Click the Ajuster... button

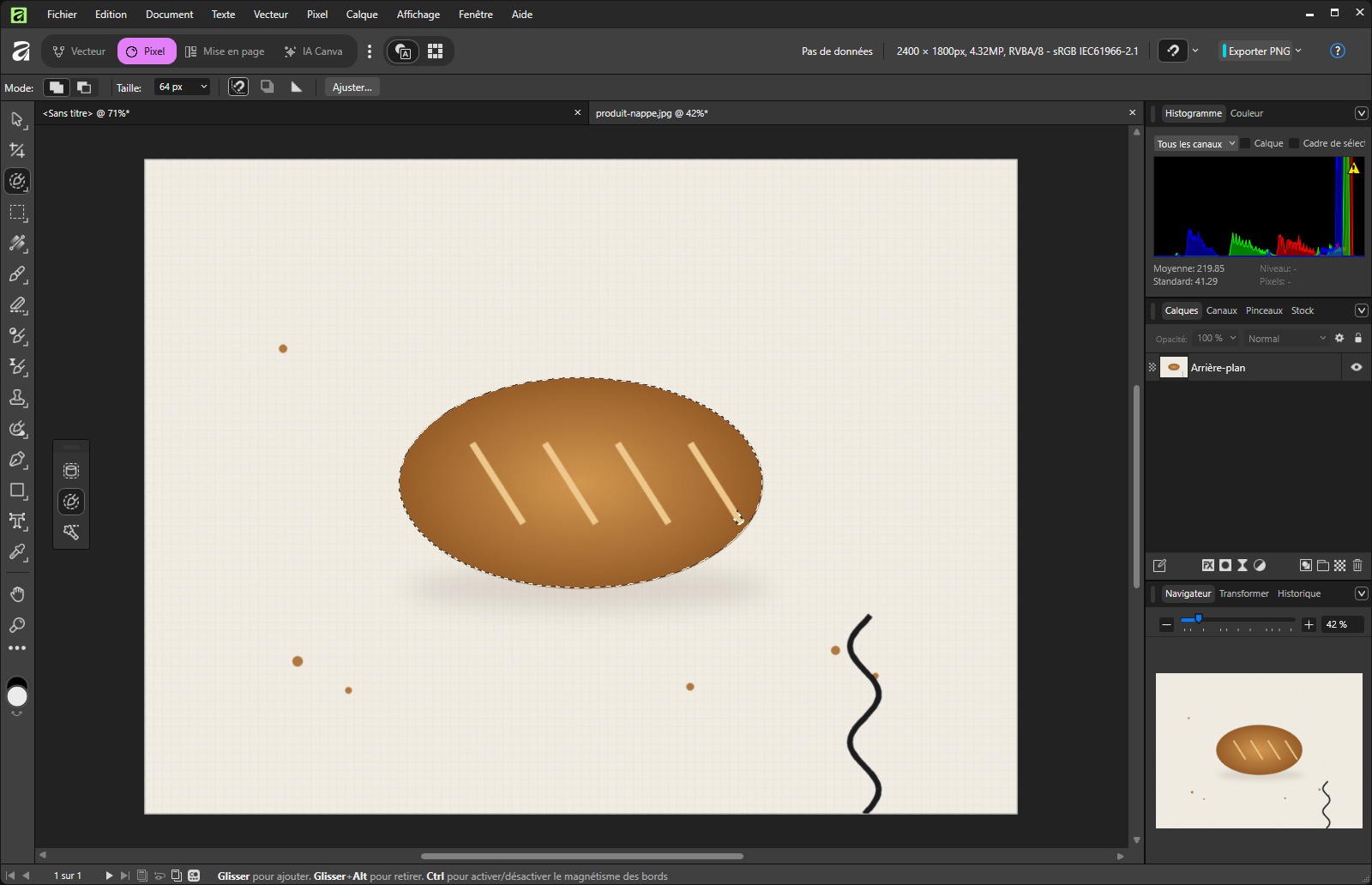pos(352,87)
